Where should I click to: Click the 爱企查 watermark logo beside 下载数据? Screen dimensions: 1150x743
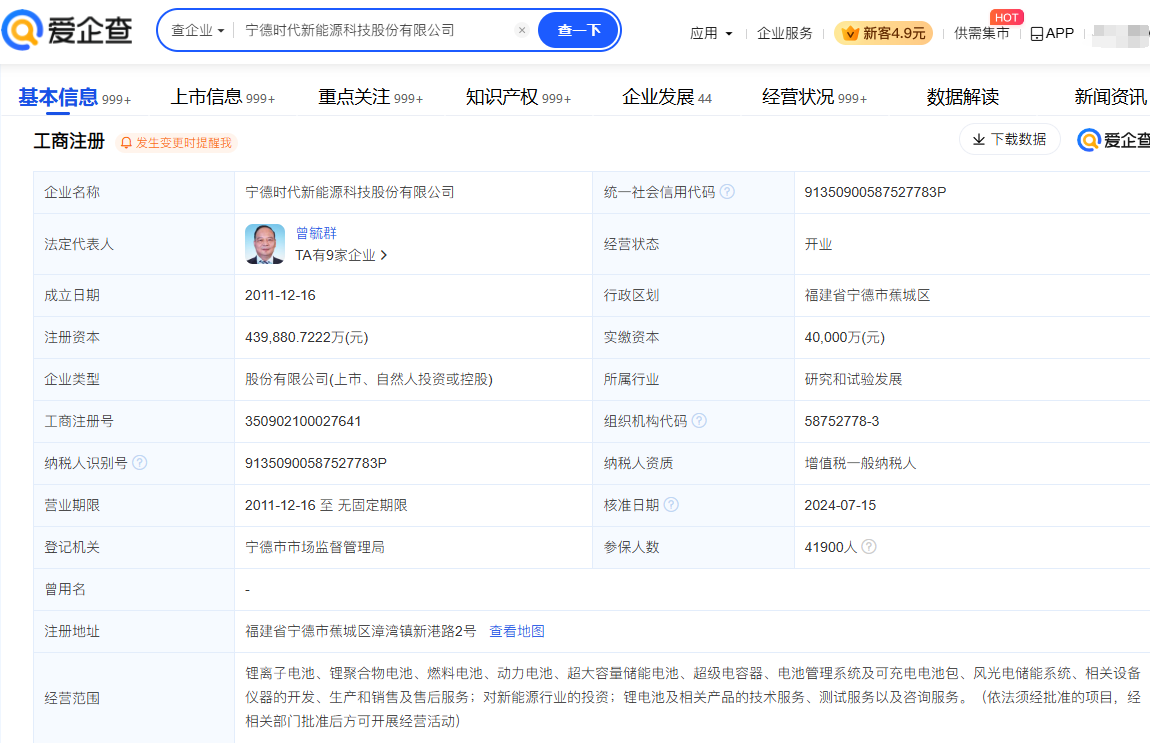[1113, 139]
